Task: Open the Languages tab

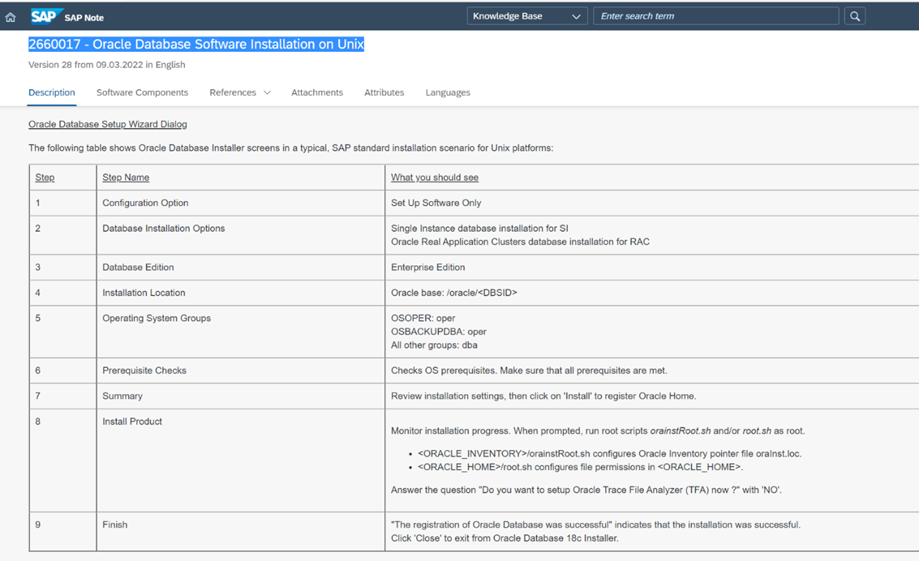Action: (448, 93)
